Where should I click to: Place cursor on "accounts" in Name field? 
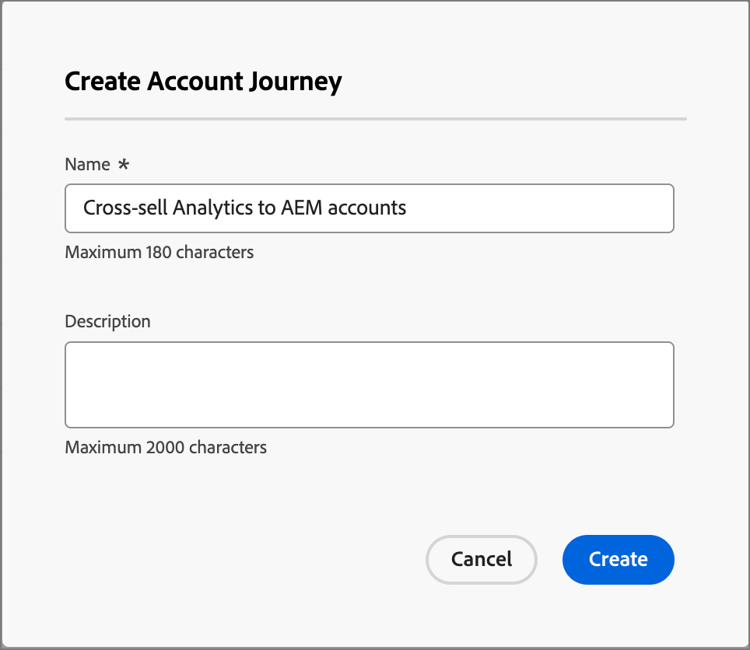[x=368, y=208]
